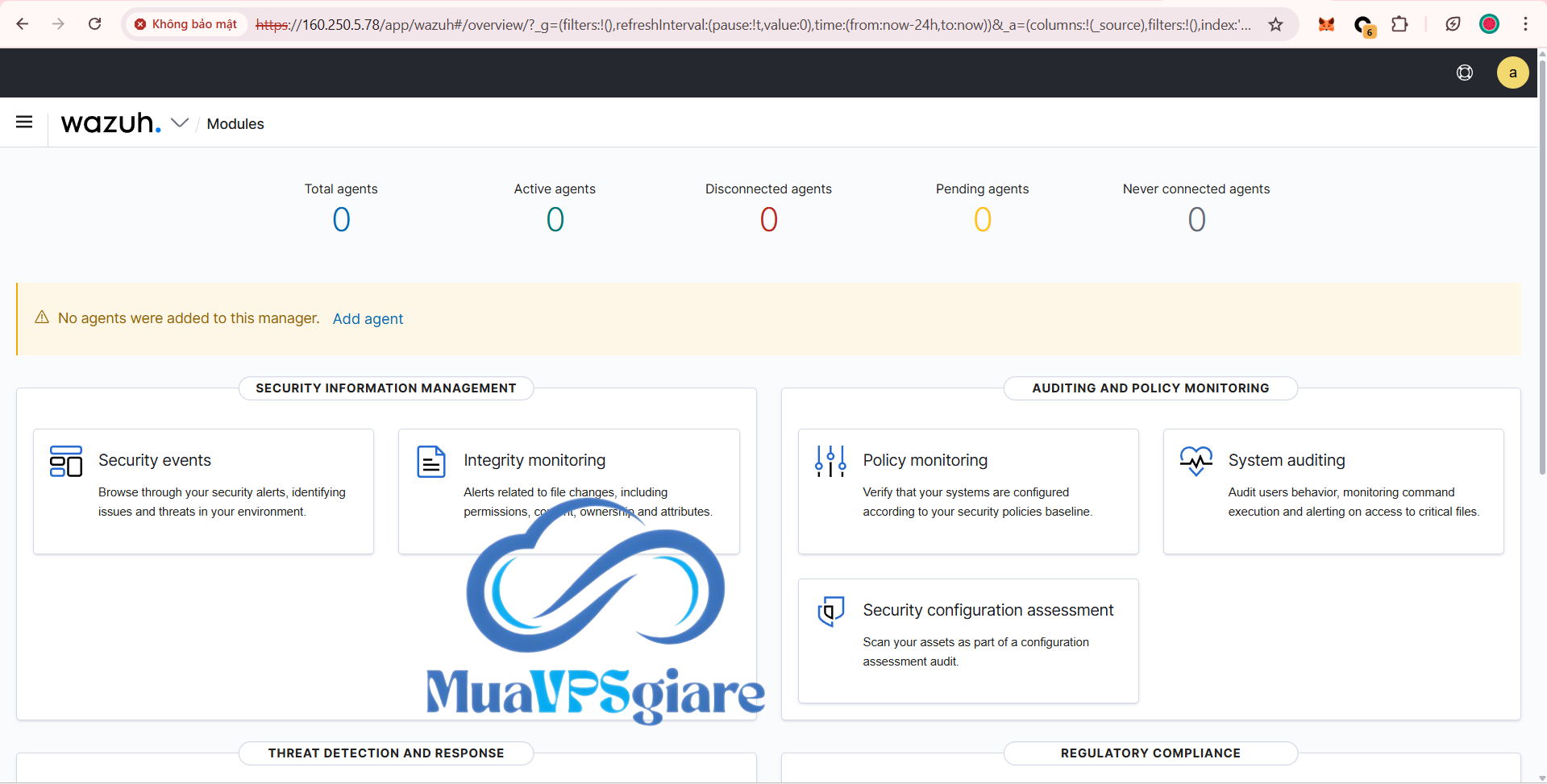Open the hamburger navigation menu
This screenshot has width=1547, height=784.
24,122
